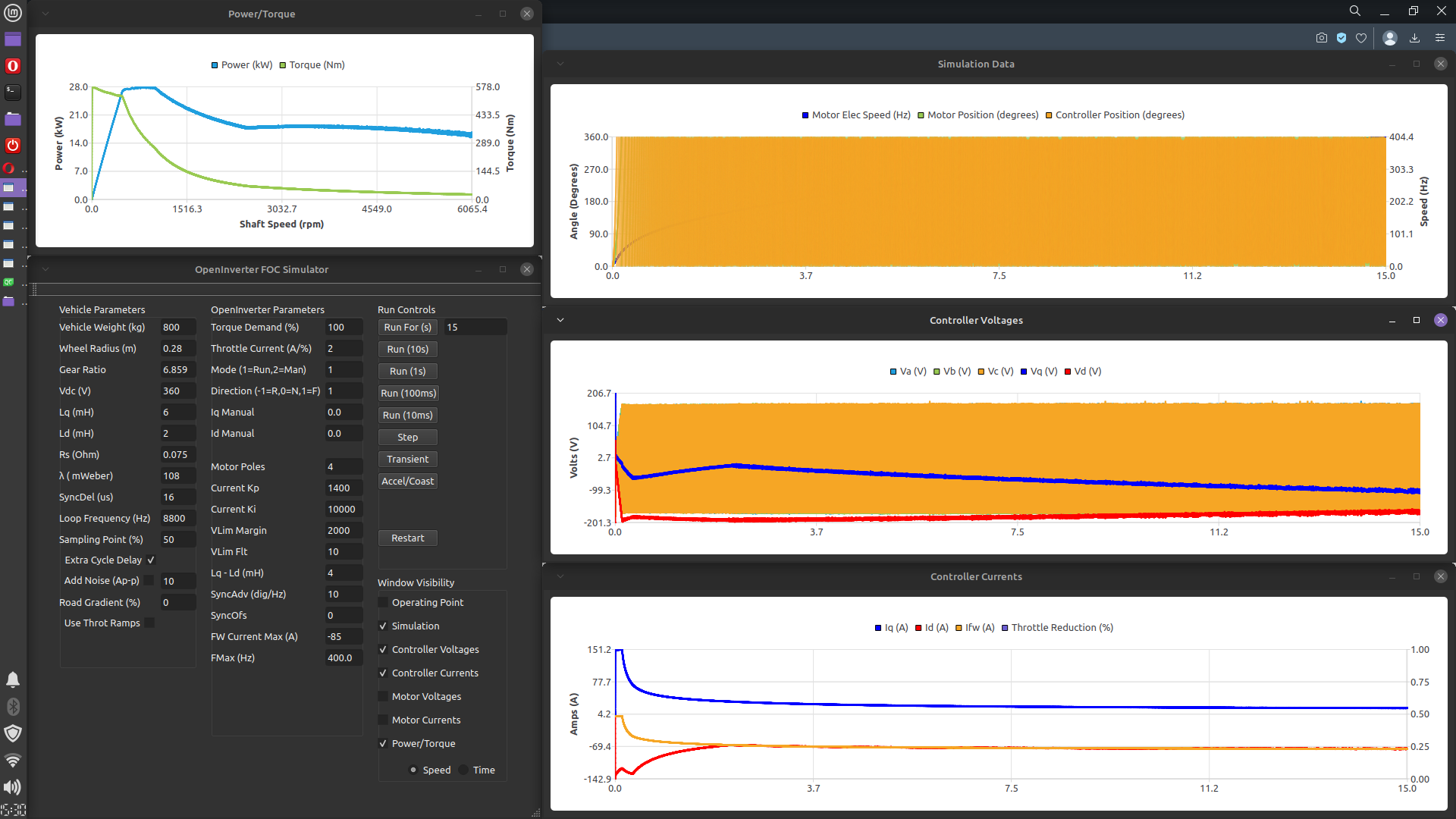The image size is (1456, 819).
Task: Click the browser snapshot camera icon
Action: point(1322,38)
